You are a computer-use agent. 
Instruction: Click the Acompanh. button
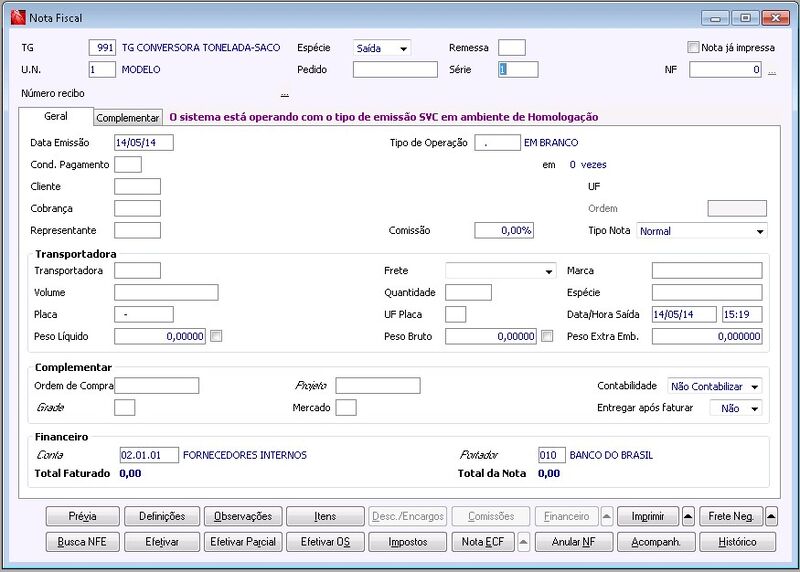pyautogui.click(x=656, y=542)
